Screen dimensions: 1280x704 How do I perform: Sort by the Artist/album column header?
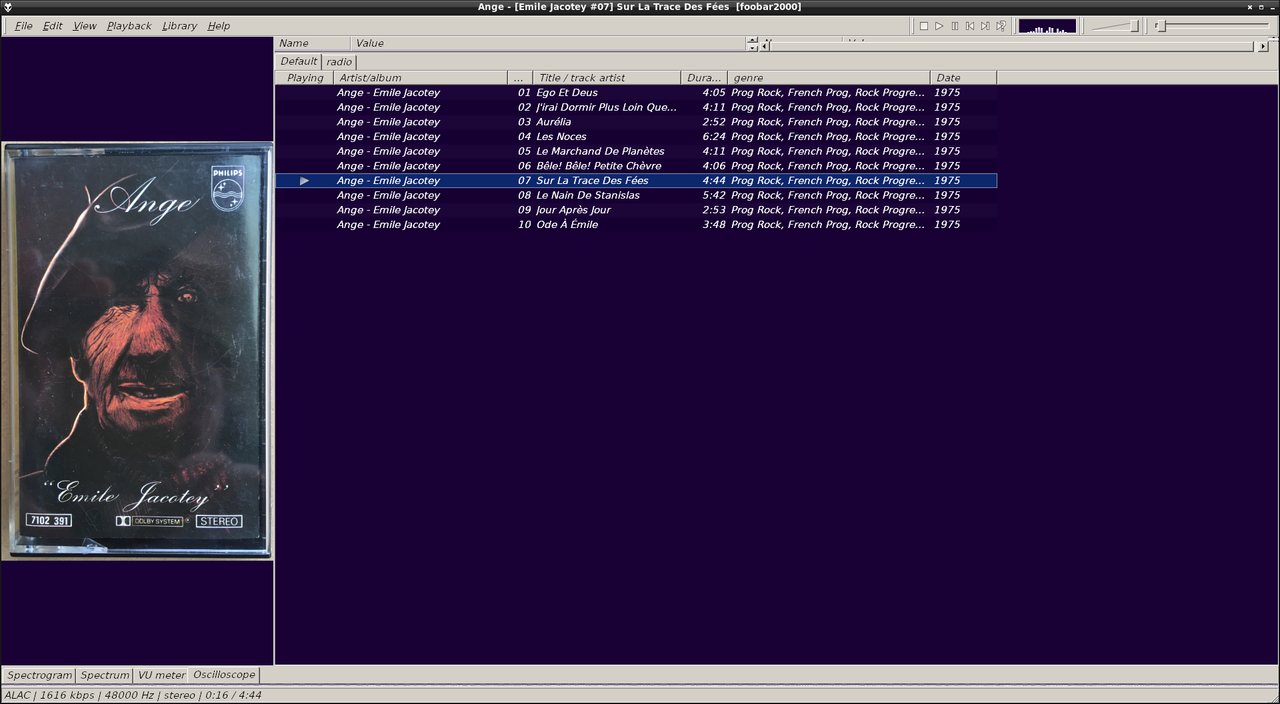(x=421, y=78)
